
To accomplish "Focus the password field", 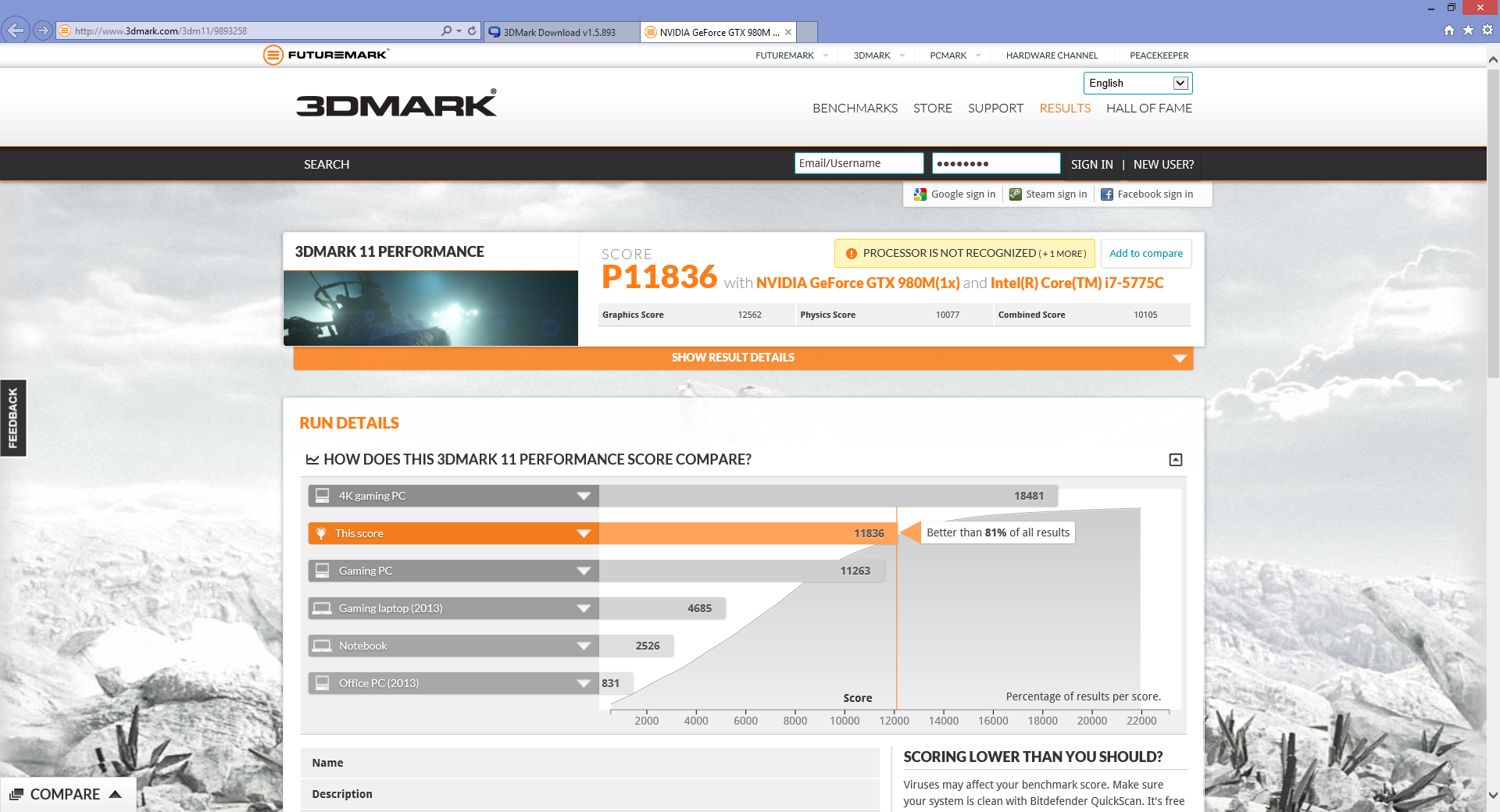I will tap(996, 163).
